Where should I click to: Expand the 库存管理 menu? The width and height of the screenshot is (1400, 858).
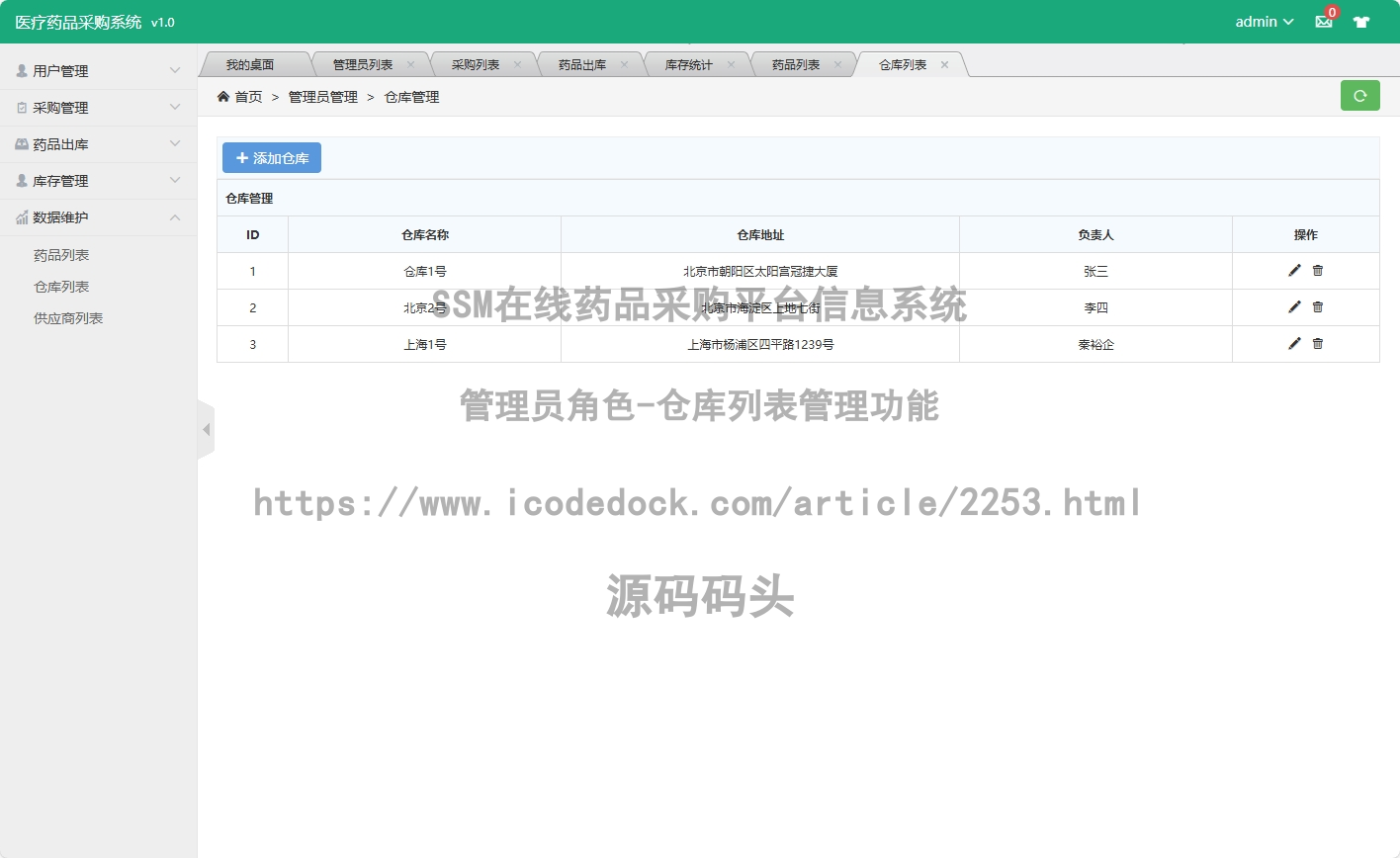(x=99, y=181)
